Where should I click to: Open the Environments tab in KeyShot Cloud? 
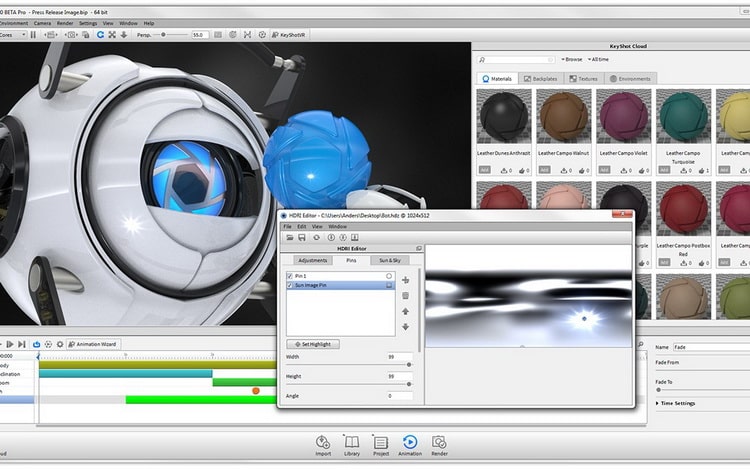point(632,78)
